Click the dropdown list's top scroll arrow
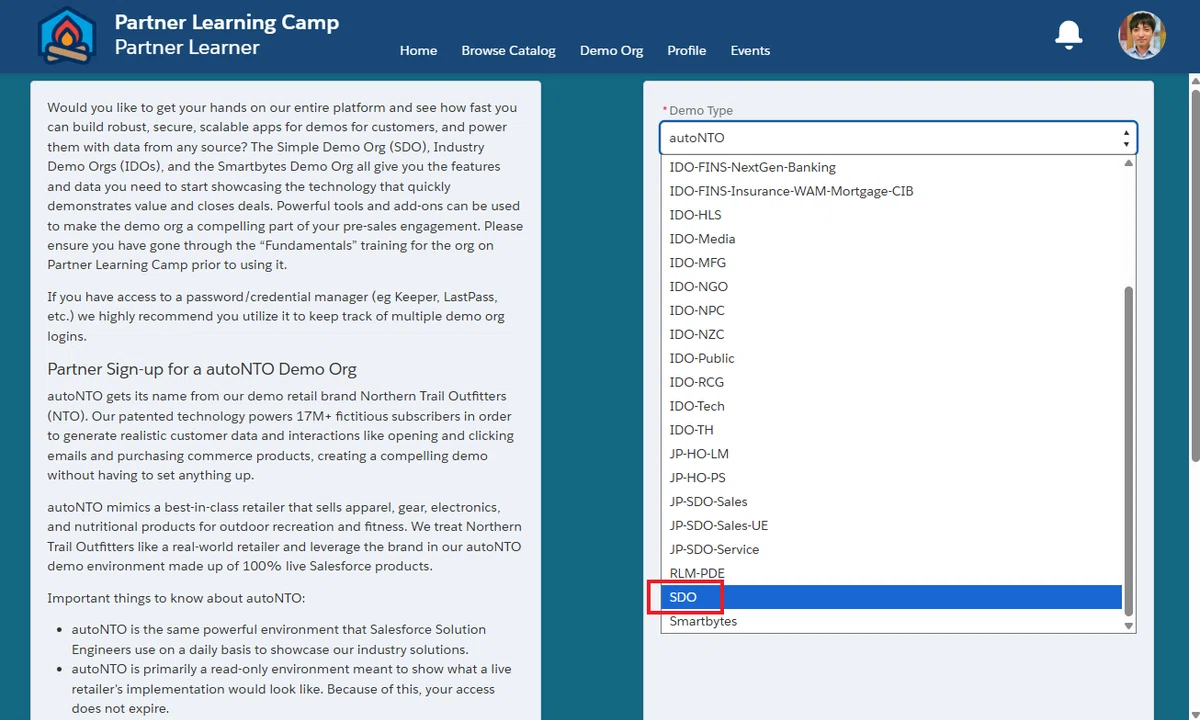Viewport: 1200px width, 720px height. tap(1129, 162)
